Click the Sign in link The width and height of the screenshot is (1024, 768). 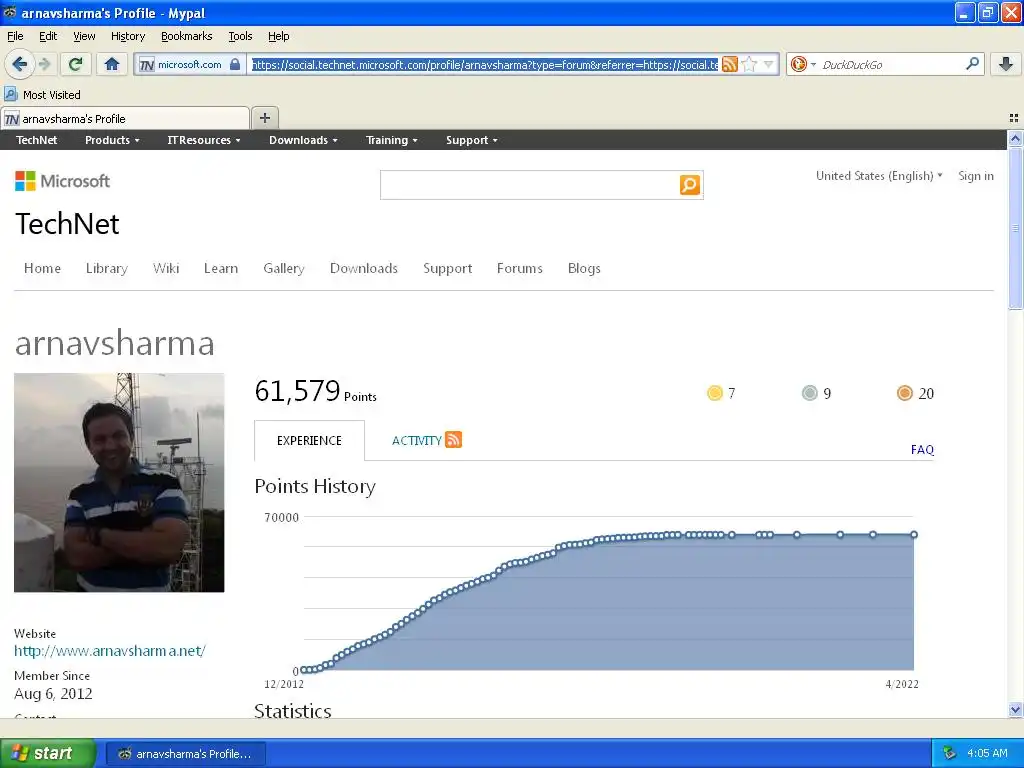[x=976, y=176]
